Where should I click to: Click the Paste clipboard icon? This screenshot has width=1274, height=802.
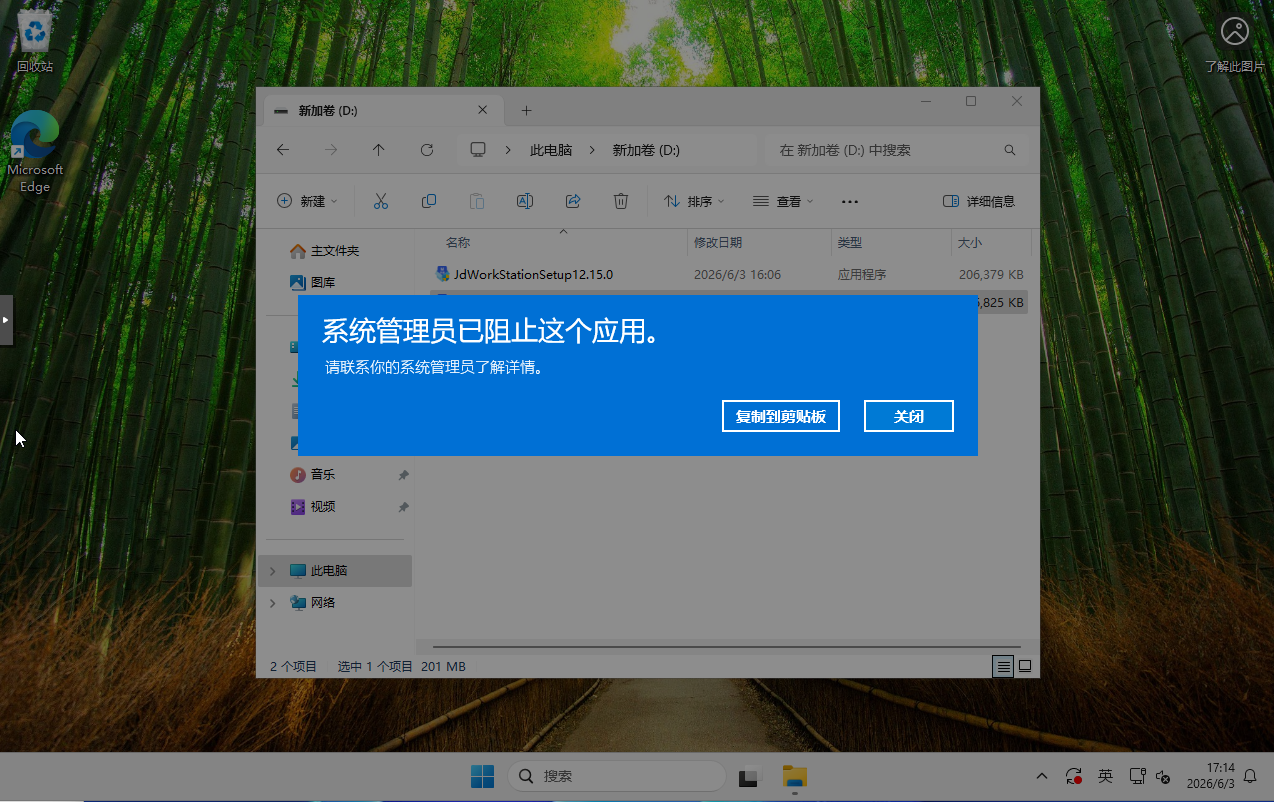[477, 201]
